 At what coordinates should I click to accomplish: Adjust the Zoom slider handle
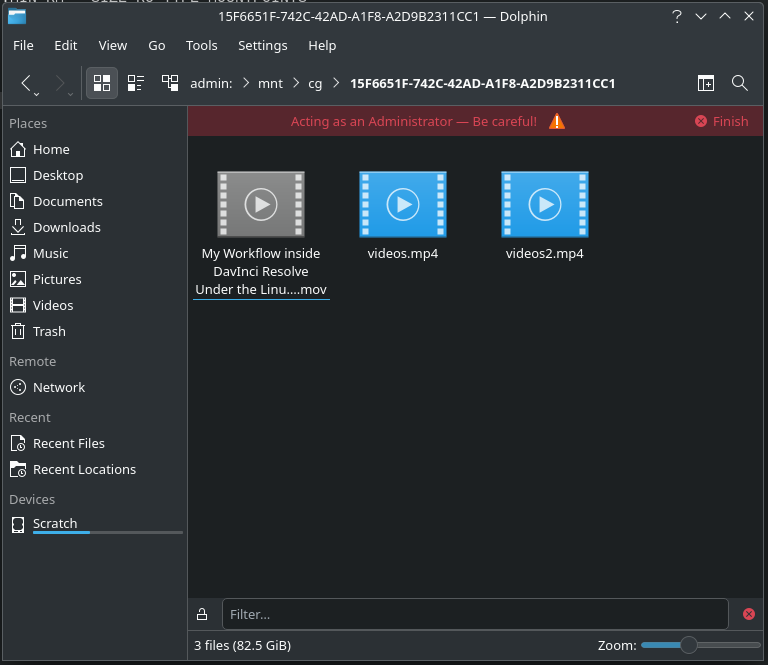coord(688,646)
